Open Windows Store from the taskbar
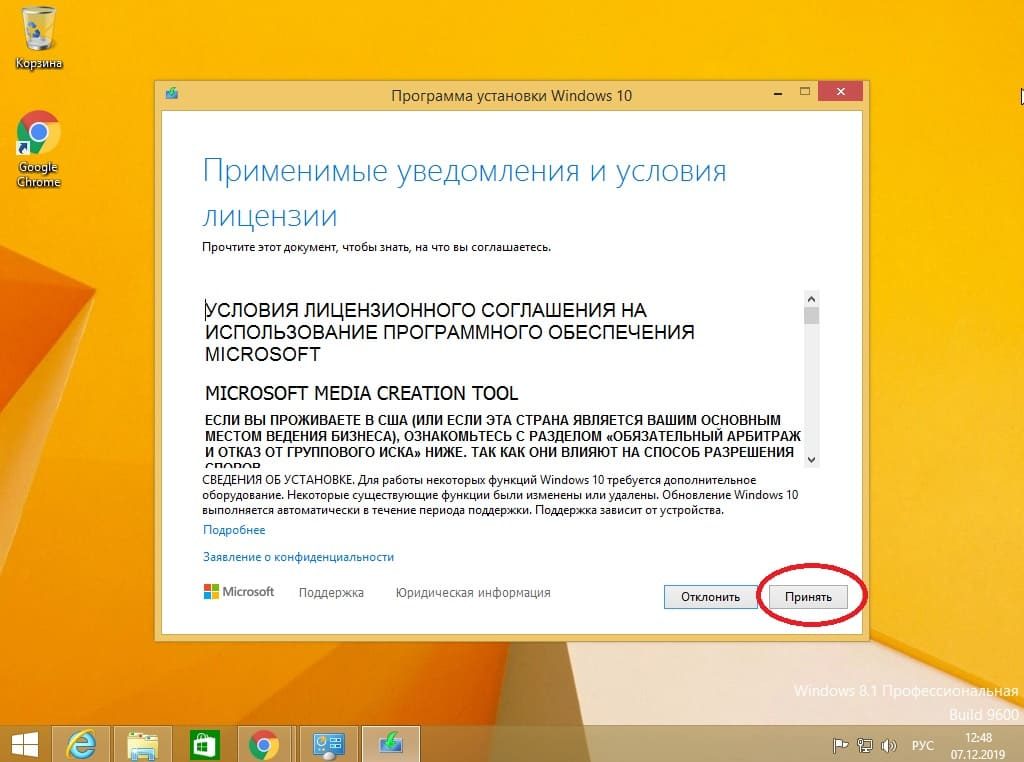This screenshot has height=762, width=1024. click(x=205, y=744)
